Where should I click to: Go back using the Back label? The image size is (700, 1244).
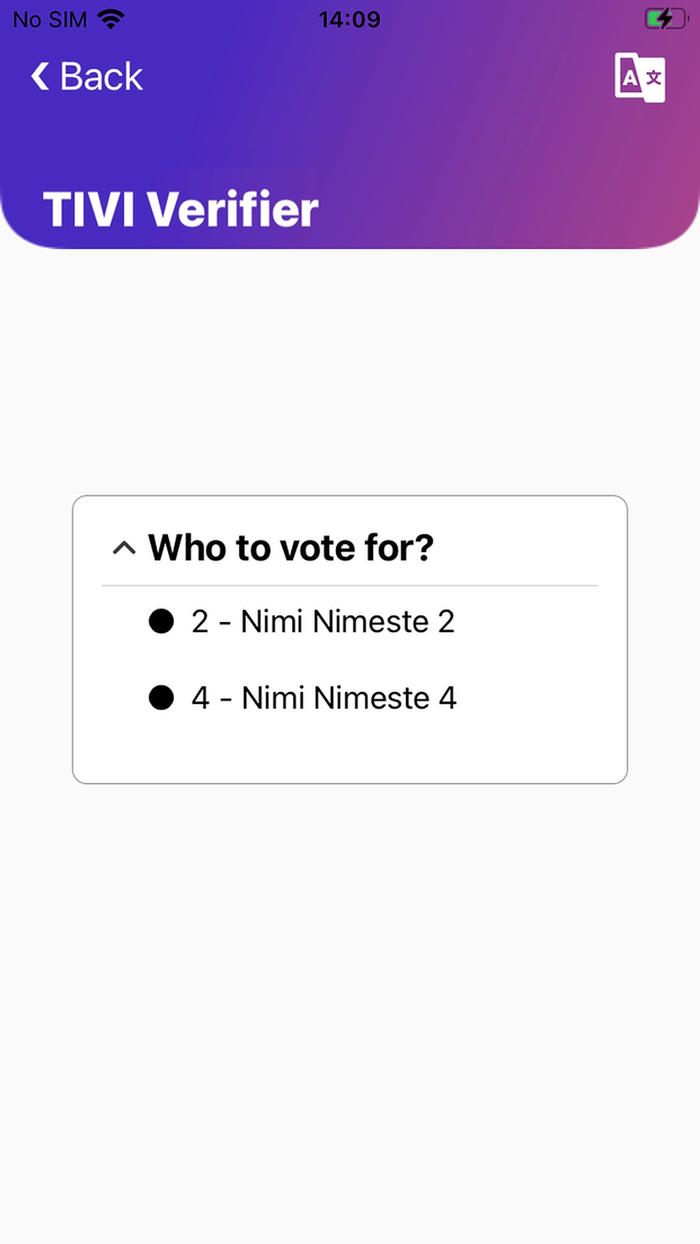101,77
